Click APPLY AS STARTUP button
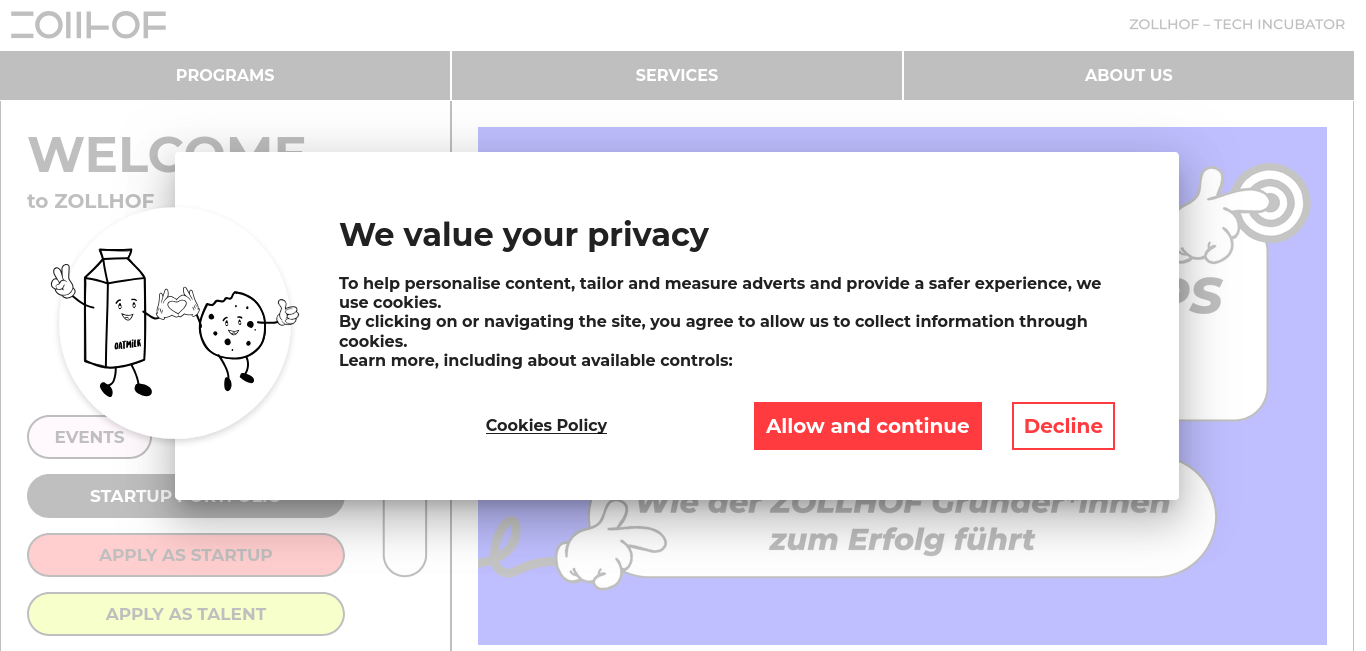The height and width of the screenshot is (651, 1366). pos(186,555)
